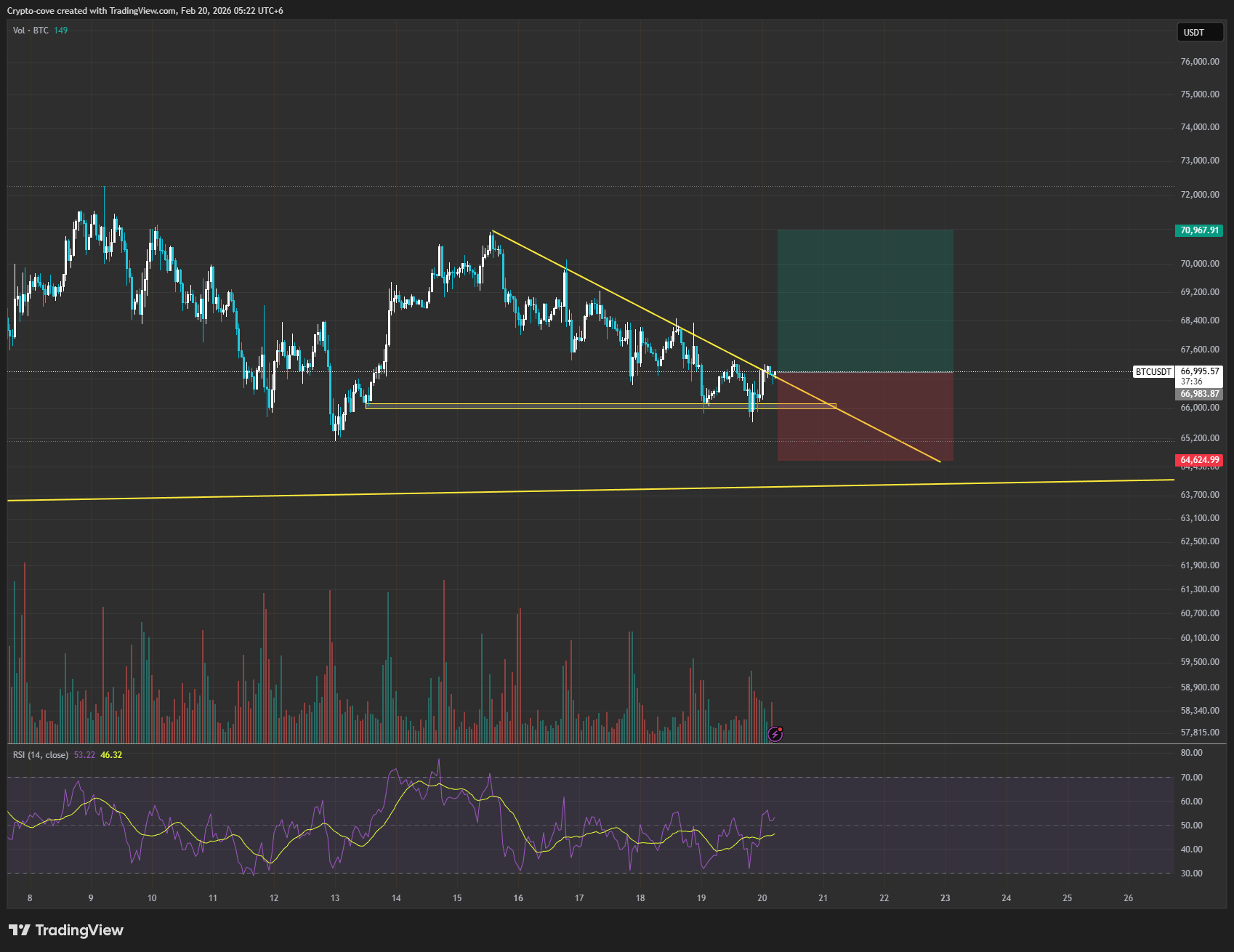Screen dimensions: 1234x952
Task: Click date 22 on the time axis
Action: click(884, 898)
